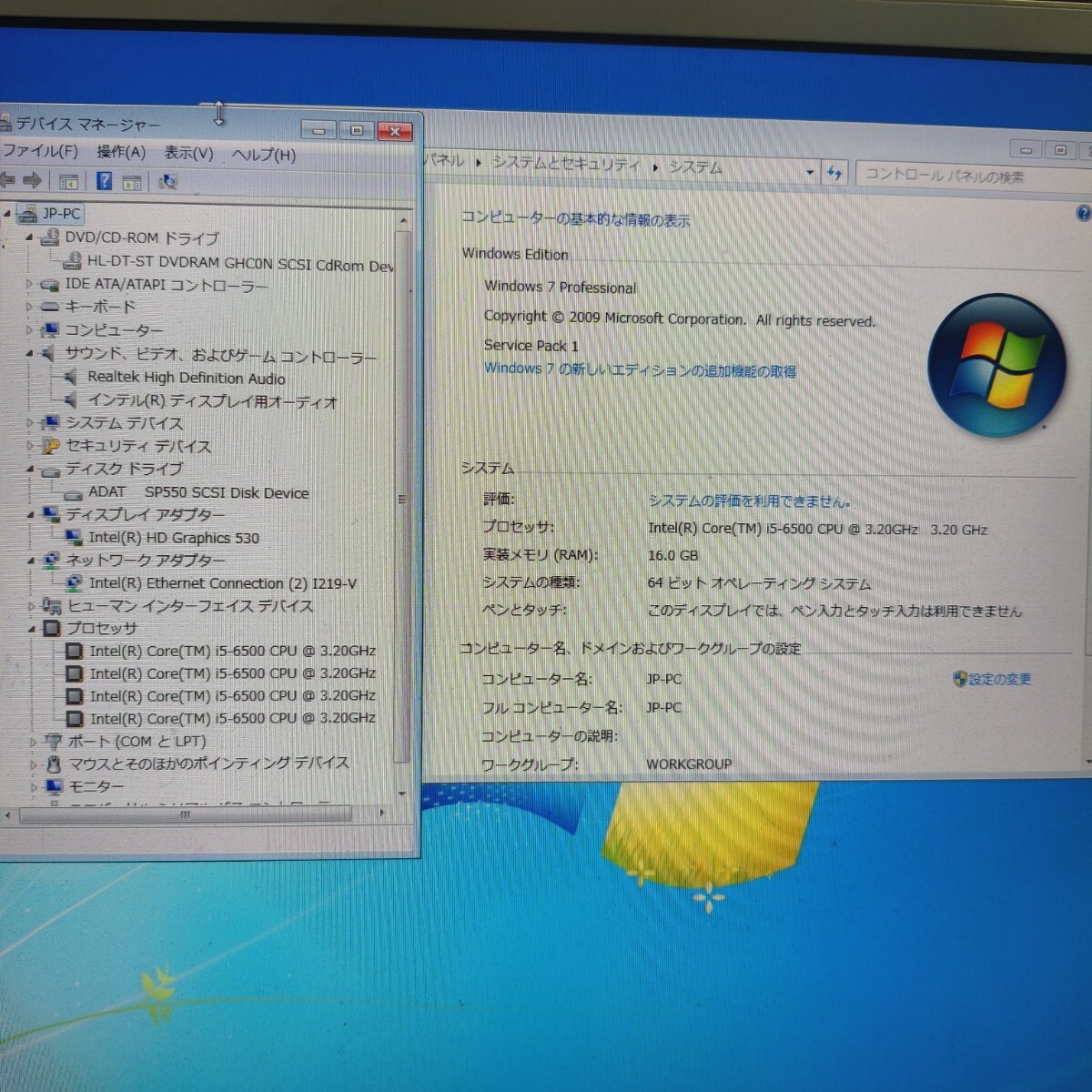The height and width of the screenshot is (1092, 1092).
Task: Select Intel(R) HD Graphics 530 device
Action: click(x=174, y=538)
